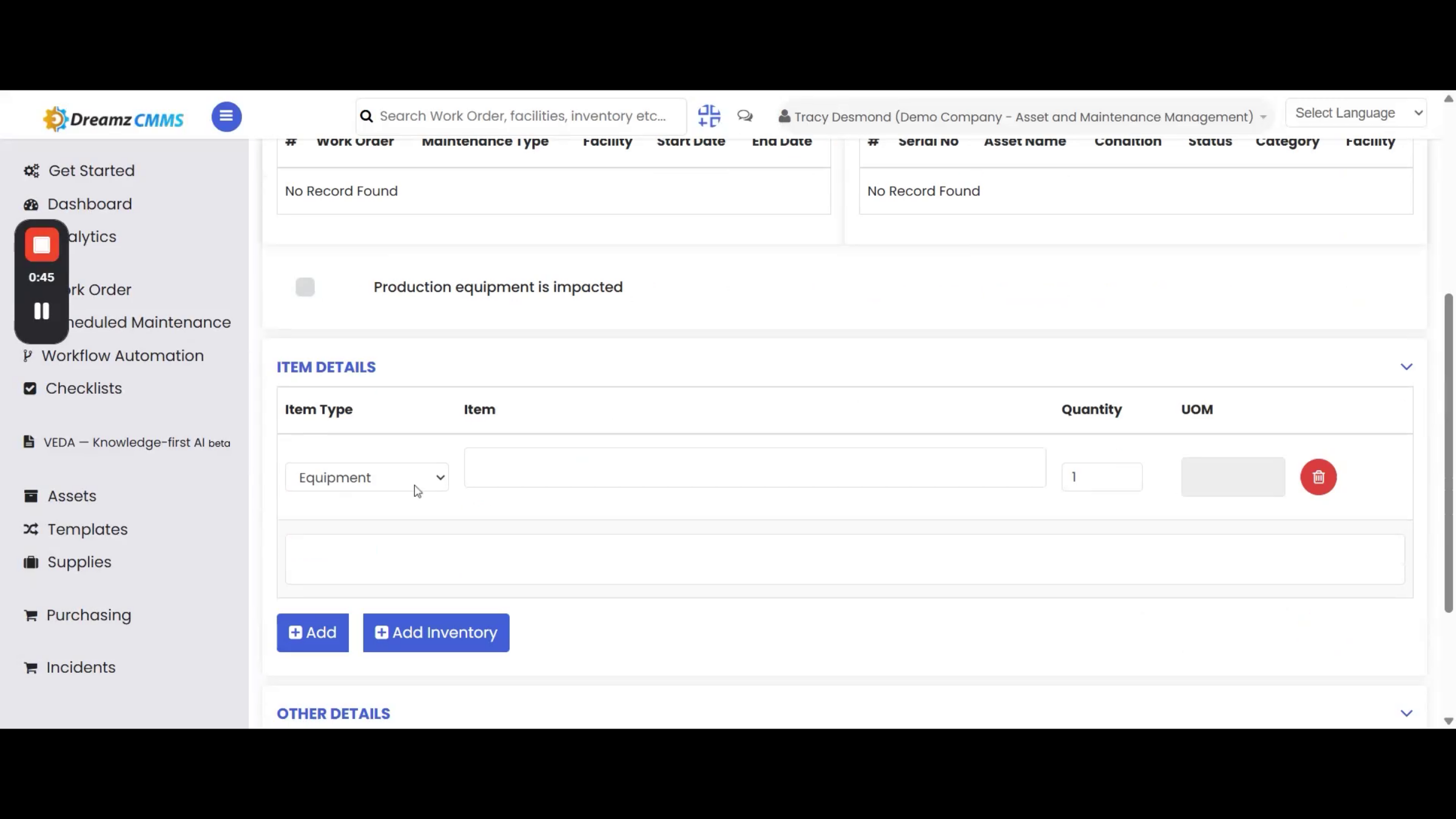Click the Serial No column header
Screen dimensions: 1456x819
(x=928, y=142)
